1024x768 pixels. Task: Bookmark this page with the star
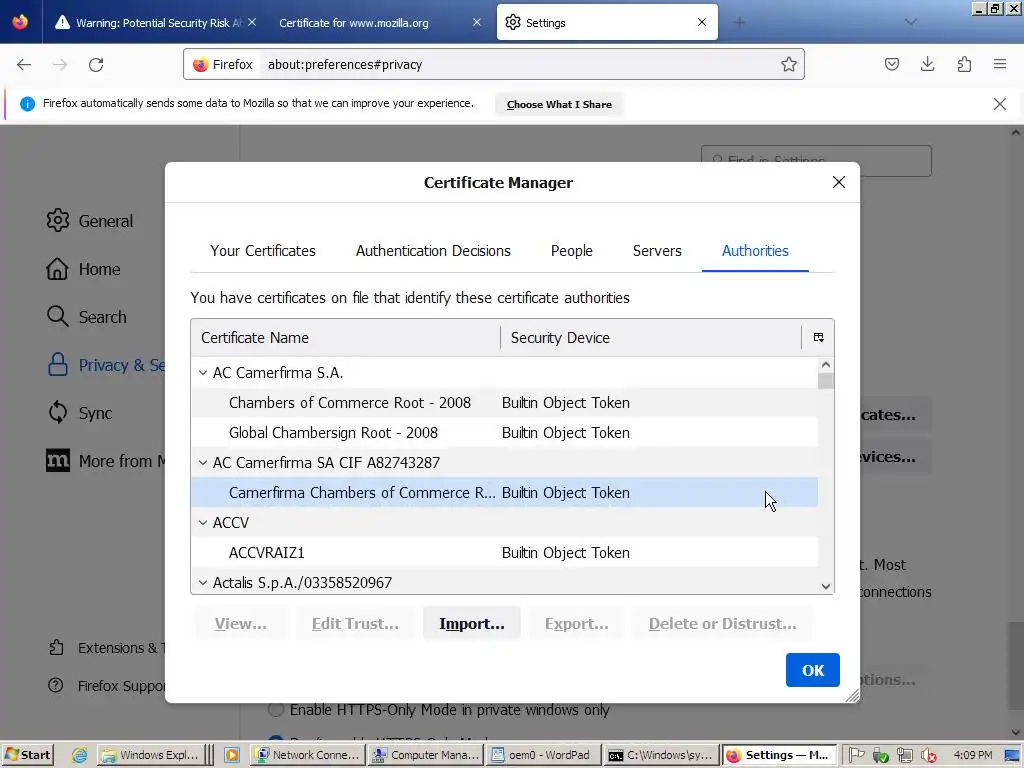pyautogui.click(x=788, y=64)
